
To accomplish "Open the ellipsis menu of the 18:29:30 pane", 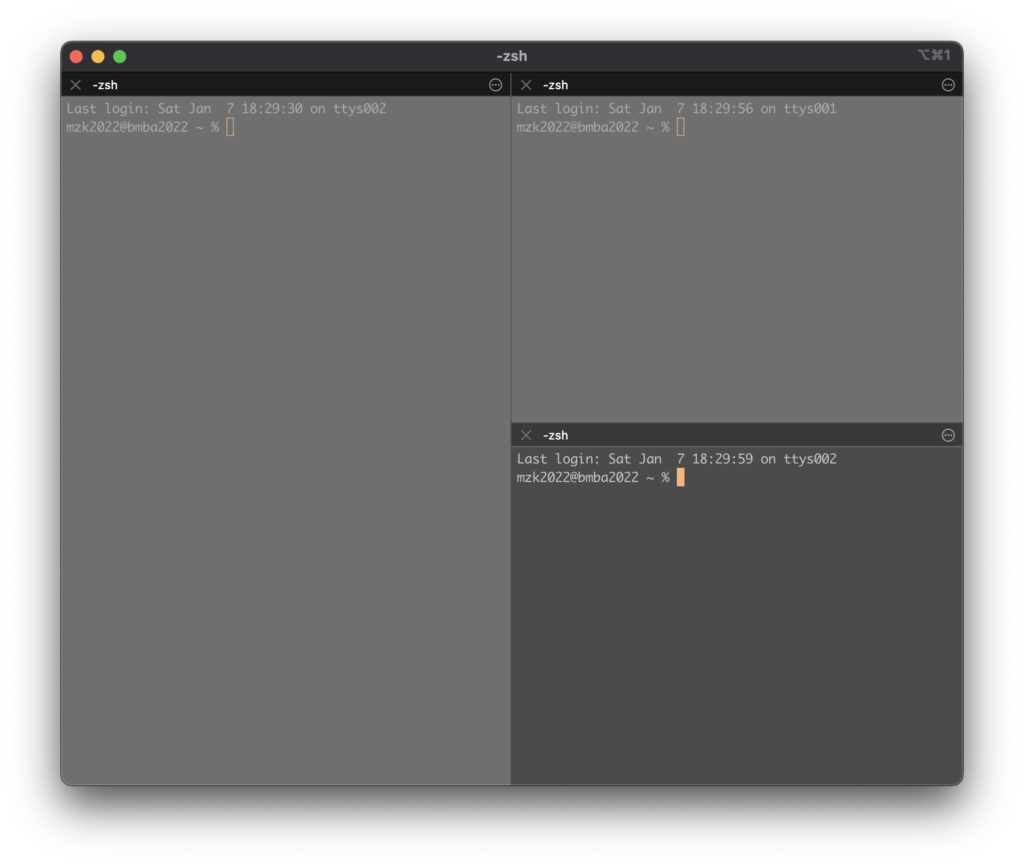I will click(x=496, y=85).
